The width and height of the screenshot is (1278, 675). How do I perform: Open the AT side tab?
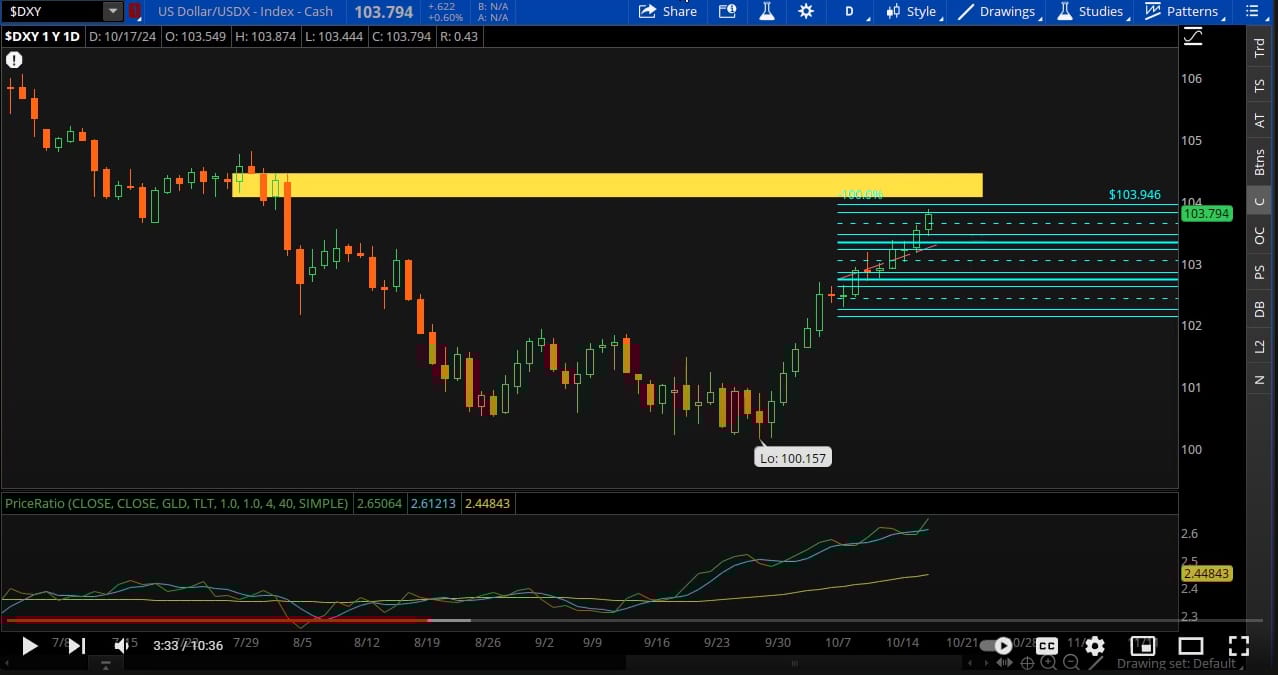click(1260, 121)
